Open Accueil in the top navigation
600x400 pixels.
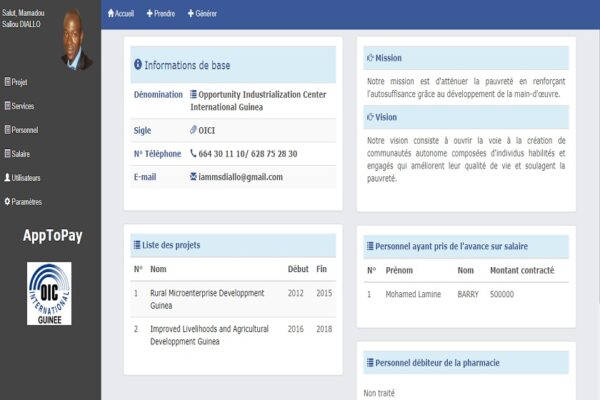(x=121, y=13)
